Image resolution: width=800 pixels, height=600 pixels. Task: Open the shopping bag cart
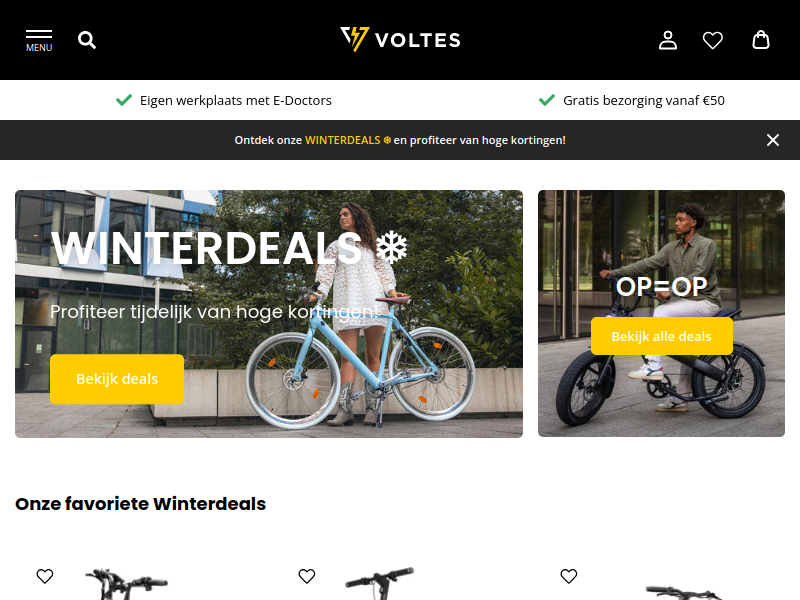[761, 40]
